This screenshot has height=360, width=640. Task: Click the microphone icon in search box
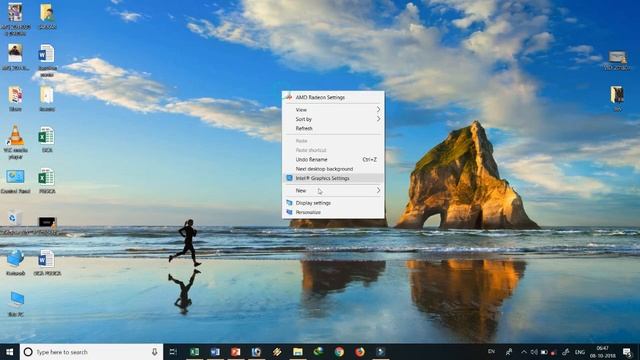coord(154,352)
